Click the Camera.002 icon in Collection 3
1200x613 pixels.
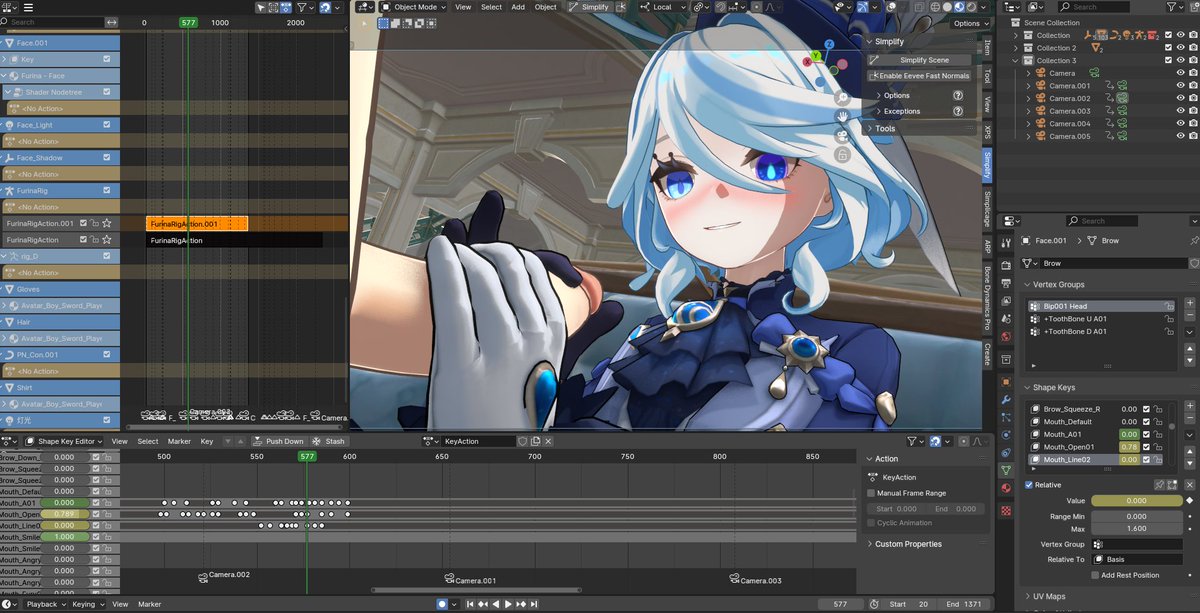click(1041, 98)
